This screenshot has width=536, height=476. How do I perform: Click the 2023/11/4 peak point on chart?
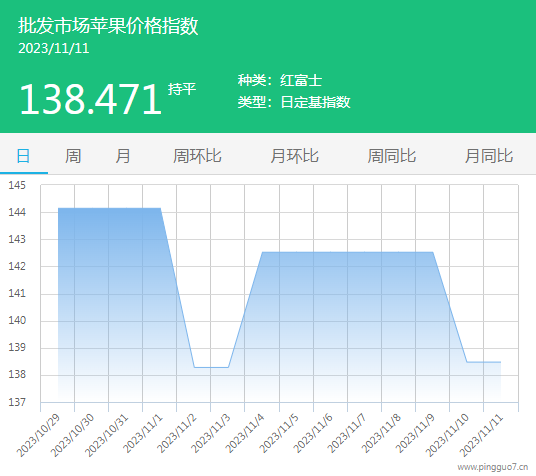click(x=262, y=252)
